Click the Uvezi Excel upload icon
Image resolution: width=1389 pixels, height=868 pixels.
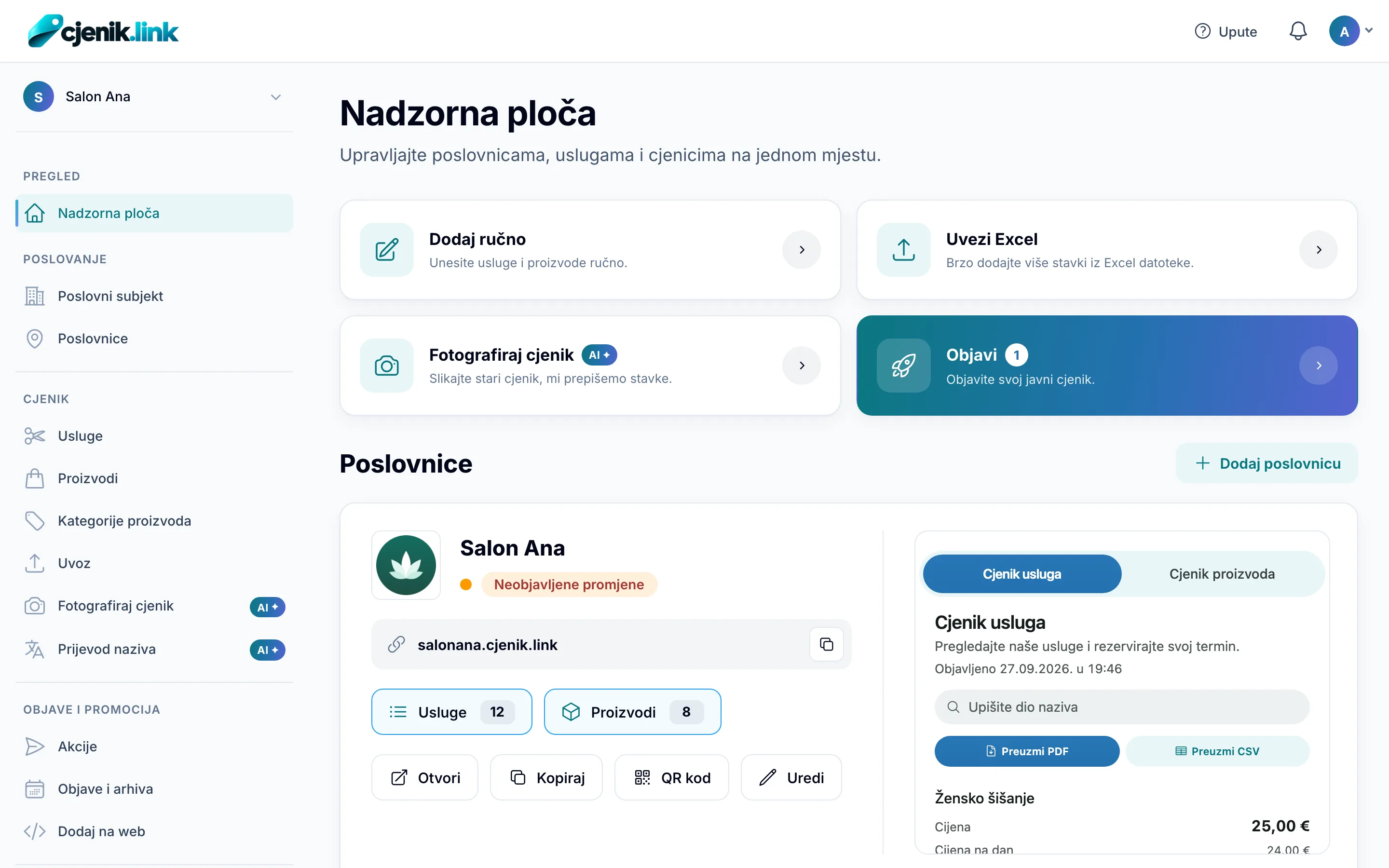click(904, 250)
